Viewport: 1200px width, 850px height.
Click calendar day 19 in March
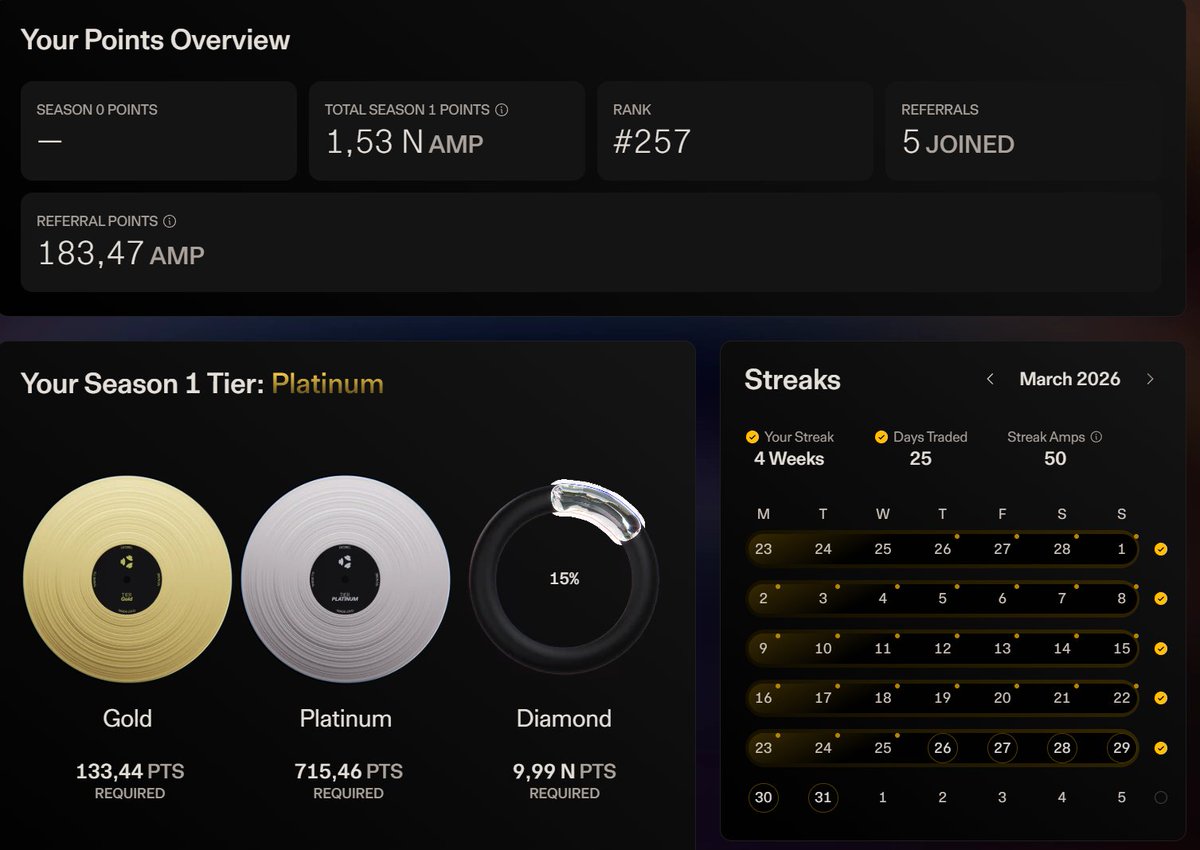[x=942, y=698]
